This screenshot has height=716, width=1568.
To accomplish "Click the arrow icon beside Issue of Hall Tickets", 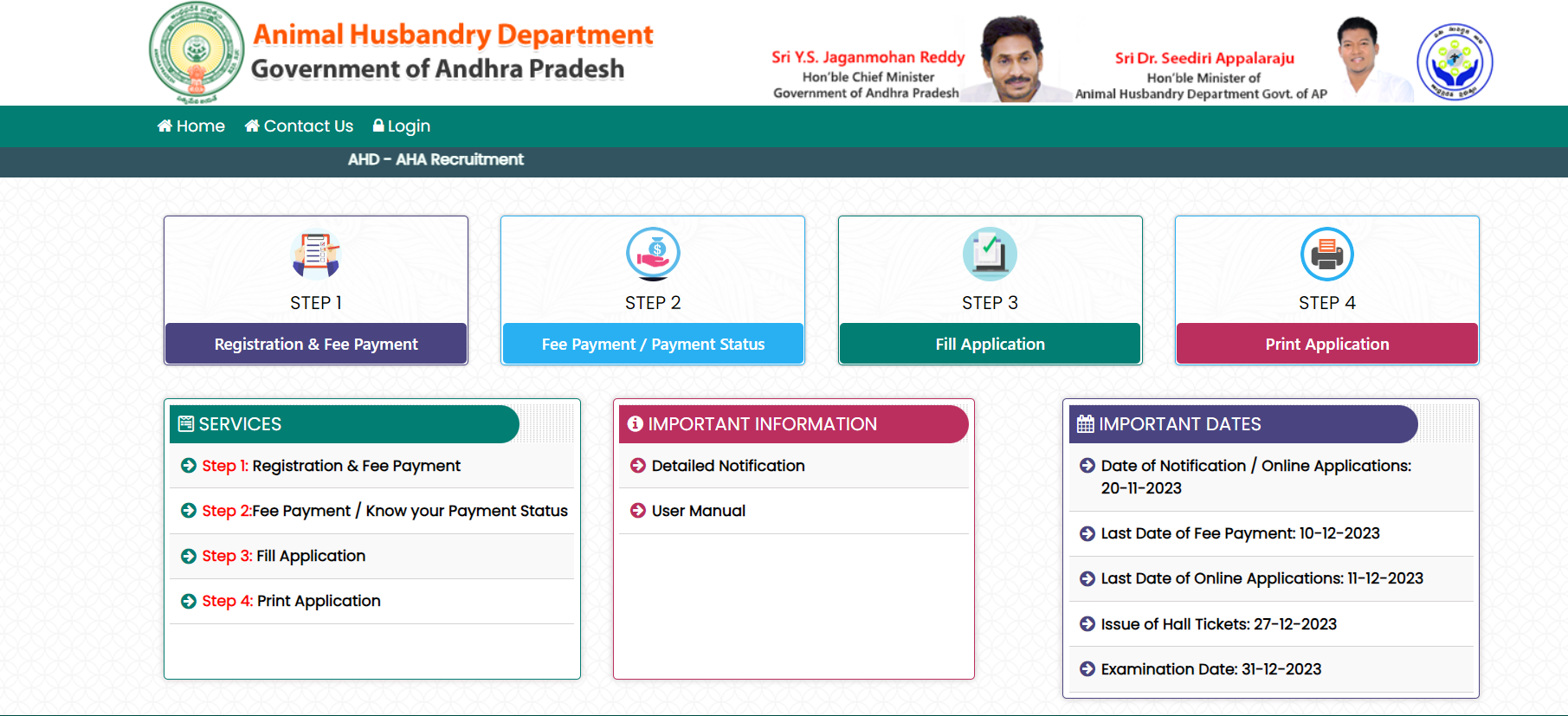I will click(x=1087, y=624).
